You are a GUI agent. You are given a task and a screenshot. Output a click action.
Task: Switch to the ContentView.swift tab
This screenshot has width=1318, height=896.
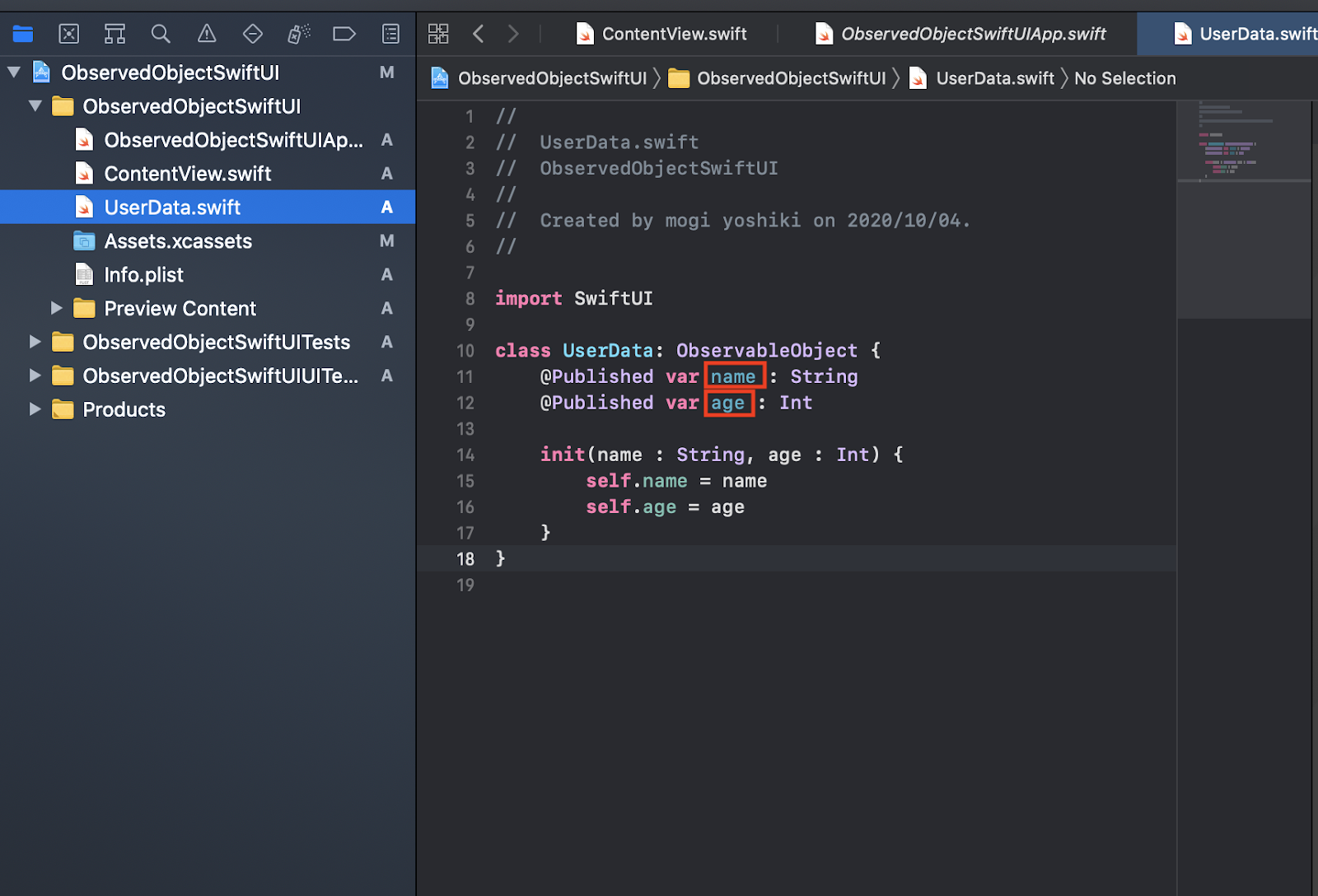point(661,34)
